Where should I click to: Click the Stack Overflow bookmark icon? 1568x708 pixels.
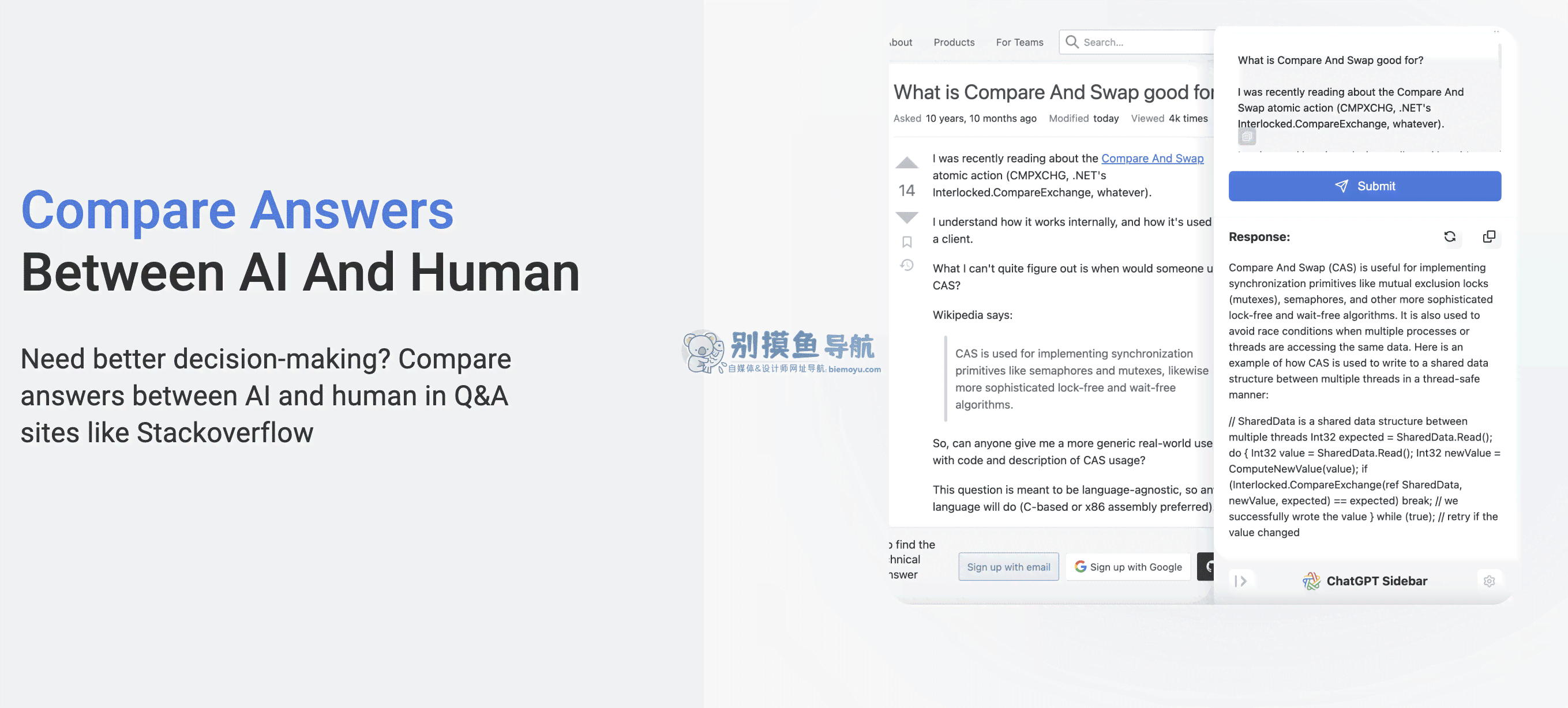coord(905,243)
